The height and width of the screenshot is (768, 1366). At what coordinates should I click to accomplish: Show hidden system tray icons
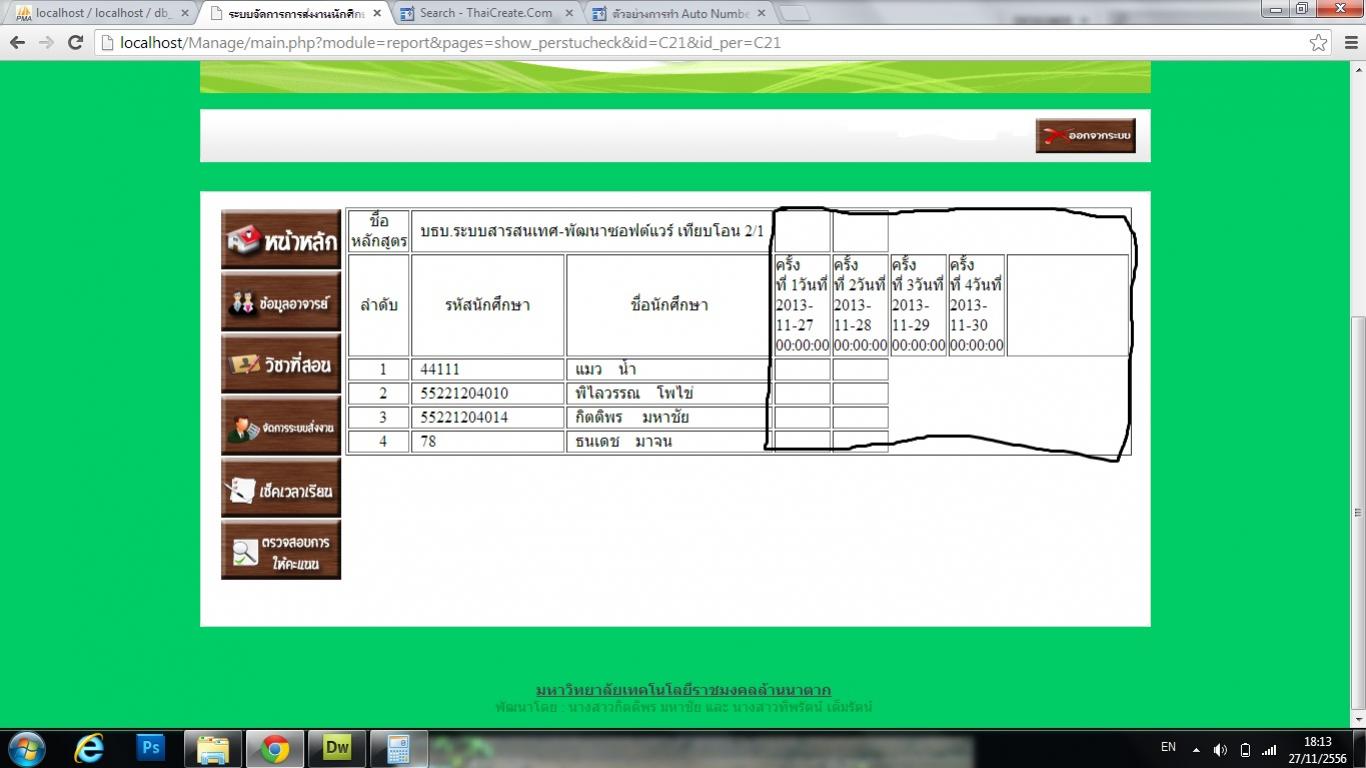[1196, 749]
